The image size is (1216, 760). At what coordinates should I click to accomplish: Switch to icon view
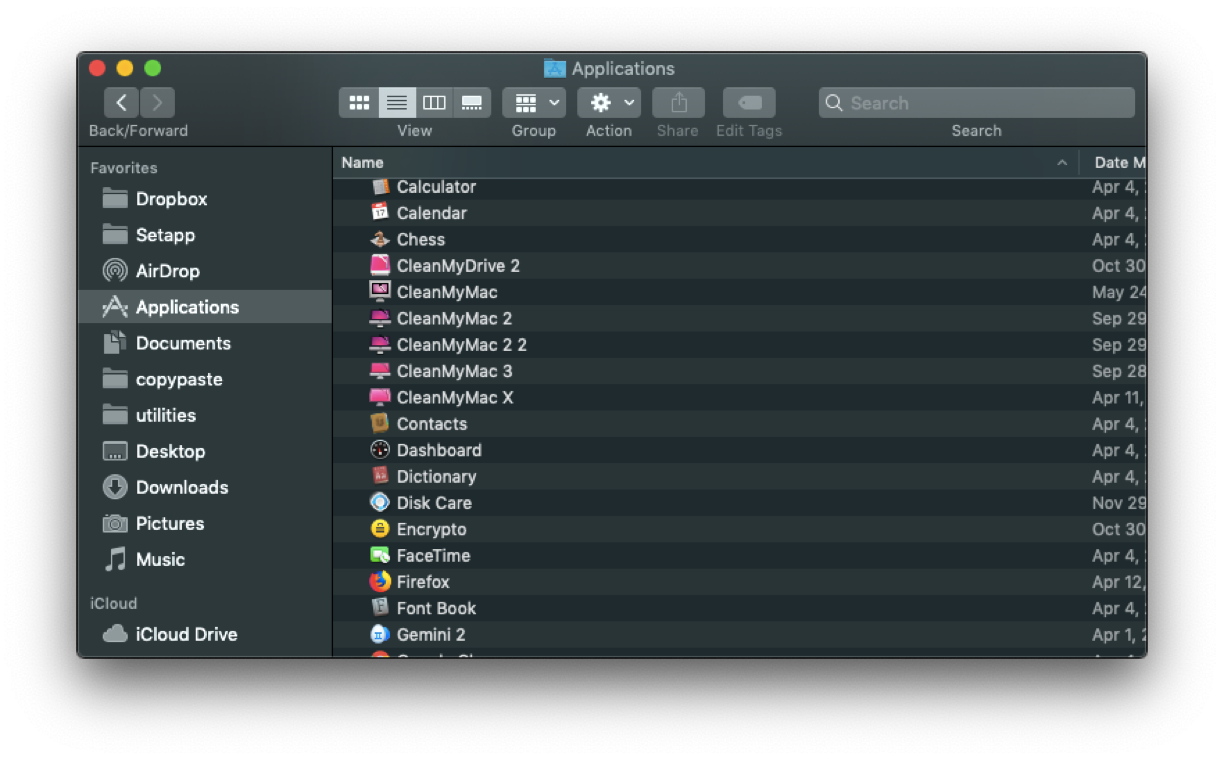coord(359,103)
